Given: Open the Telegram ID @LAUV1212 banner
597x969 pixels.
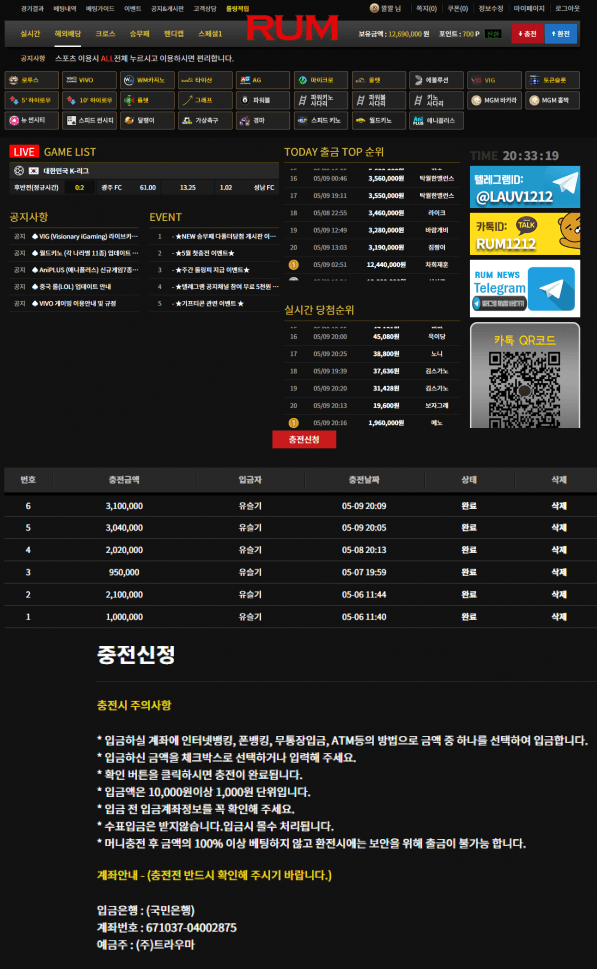Looking at the screenshot, I should [525, 187].
